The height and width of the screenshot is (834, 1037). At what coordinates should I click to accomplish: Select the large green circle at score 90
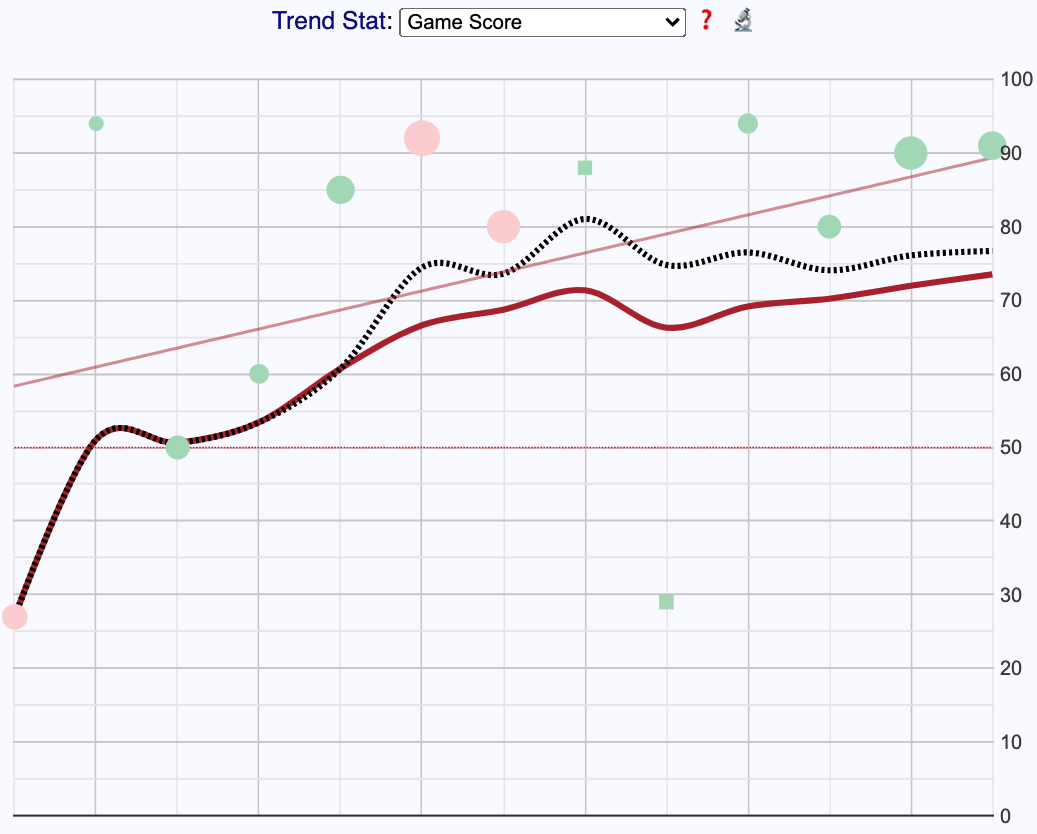910,153
